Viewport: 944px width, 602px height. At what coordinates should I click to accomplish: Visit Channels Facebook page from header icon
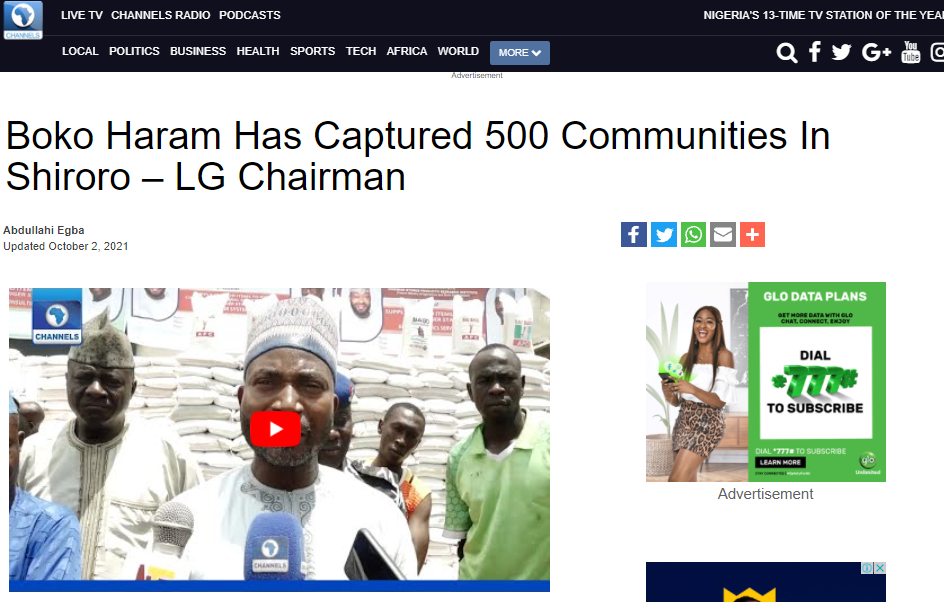point(815,52)
